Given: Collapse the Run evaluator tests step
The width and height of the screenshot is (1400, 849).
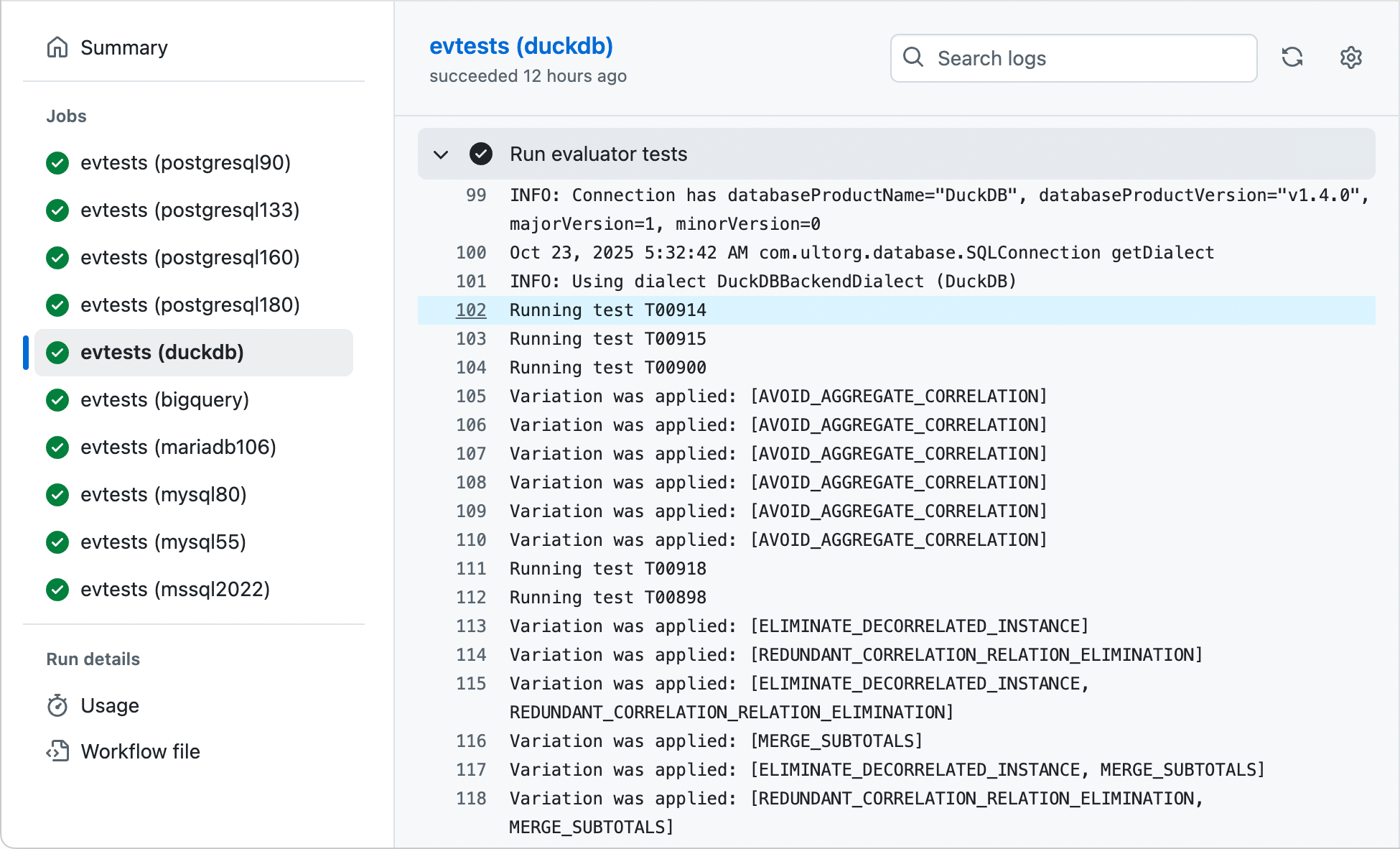Looking at the screenshot, I should click(442, 154).
